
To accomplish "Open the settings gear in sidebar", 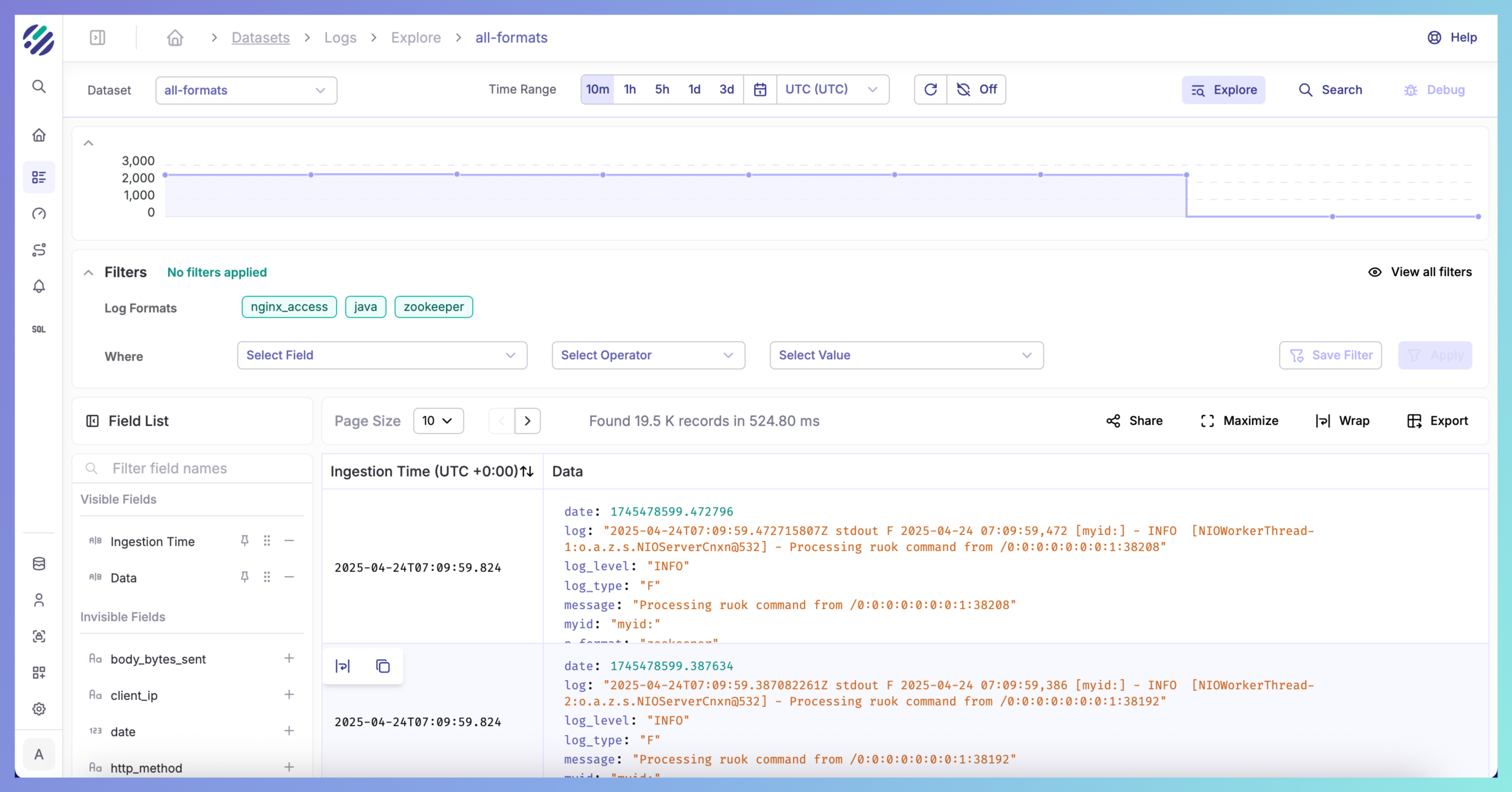I will 39,709.
